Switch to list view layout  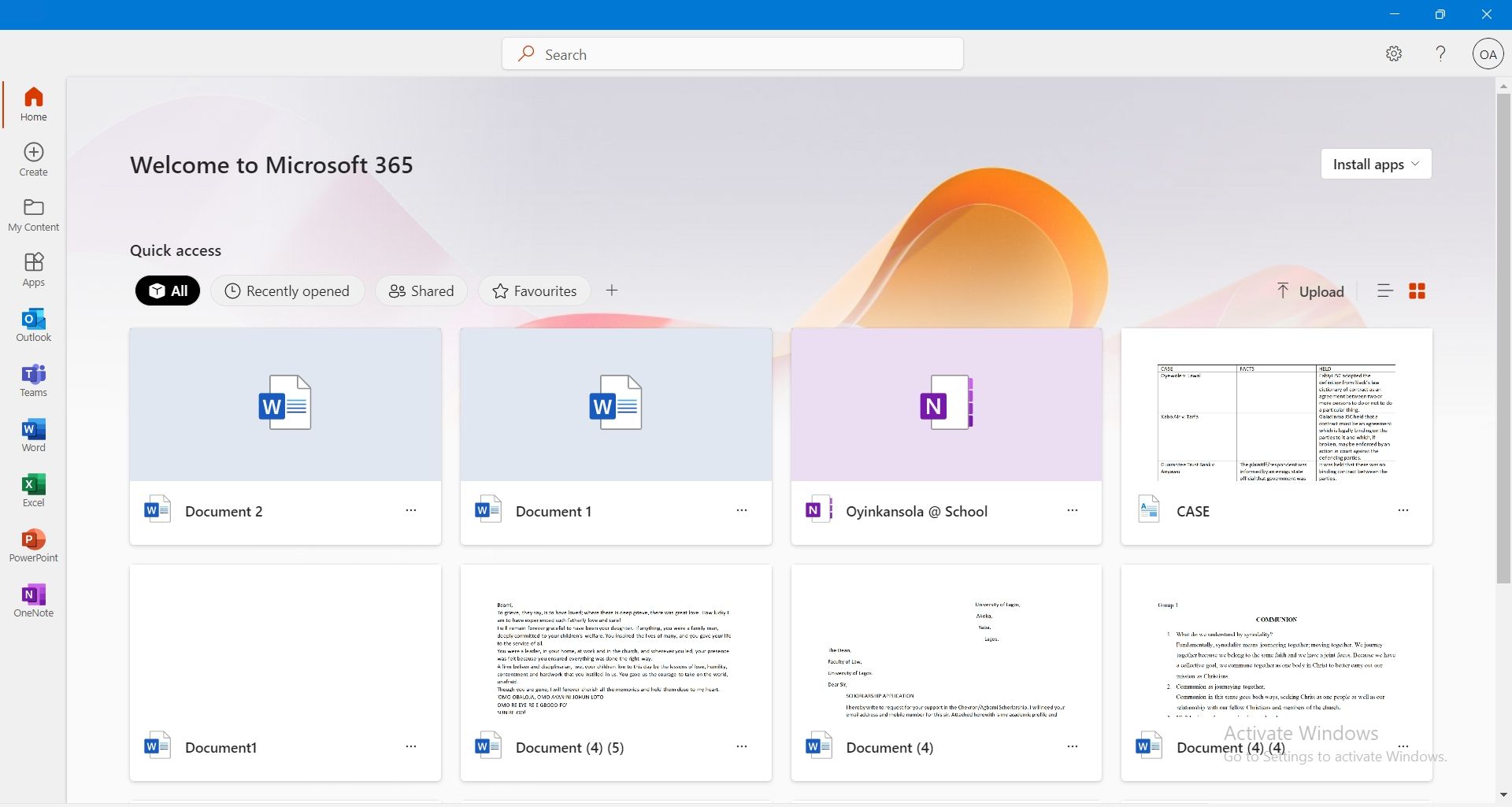[1385, 291]
